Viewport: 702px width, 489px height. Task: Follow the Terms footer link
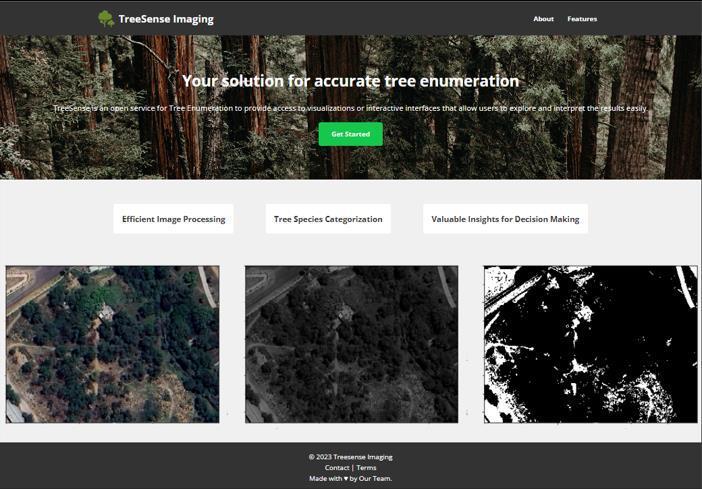click(x=366, y=468)
